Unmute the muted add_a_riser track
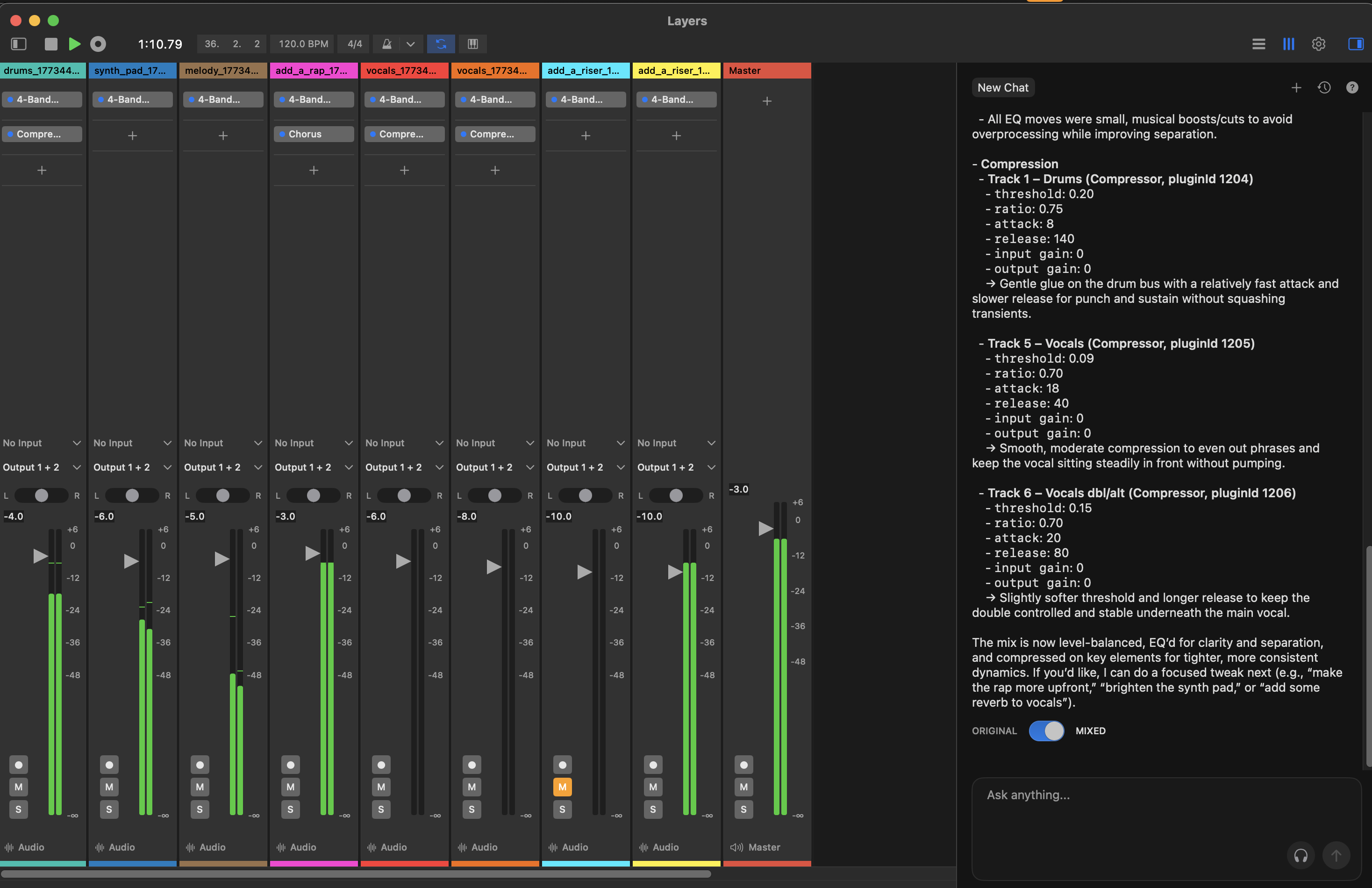This screenshot has height=888, width=1372. (562, 786)
